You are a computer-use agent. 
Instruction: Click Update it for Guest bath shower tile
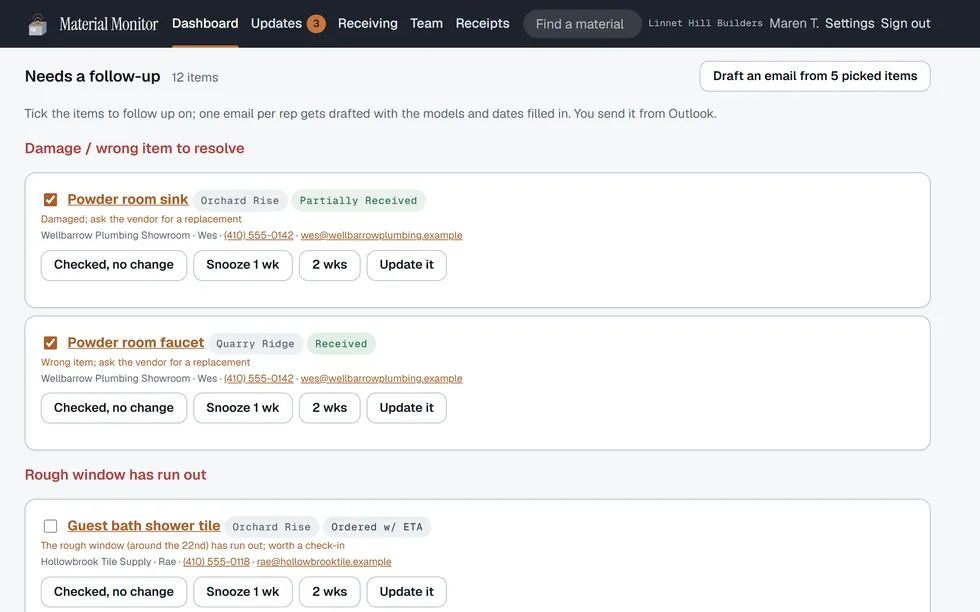(x=406, y=592)
